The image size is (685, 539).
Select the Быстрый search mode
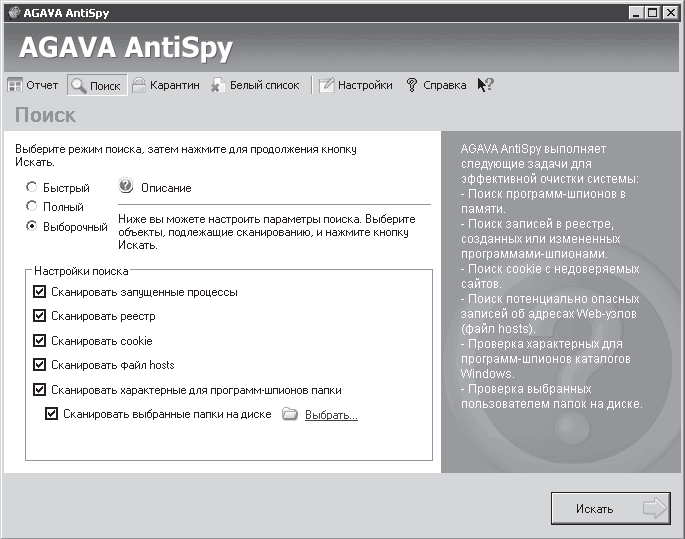click(32, 187)
